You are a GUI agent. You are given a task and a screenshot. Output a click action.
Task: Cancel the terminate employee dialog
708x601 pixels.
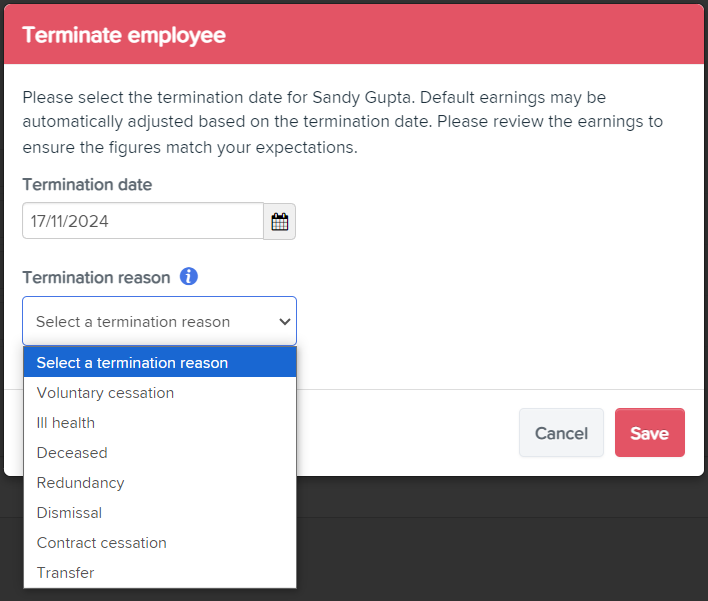(x=561, y=433)
